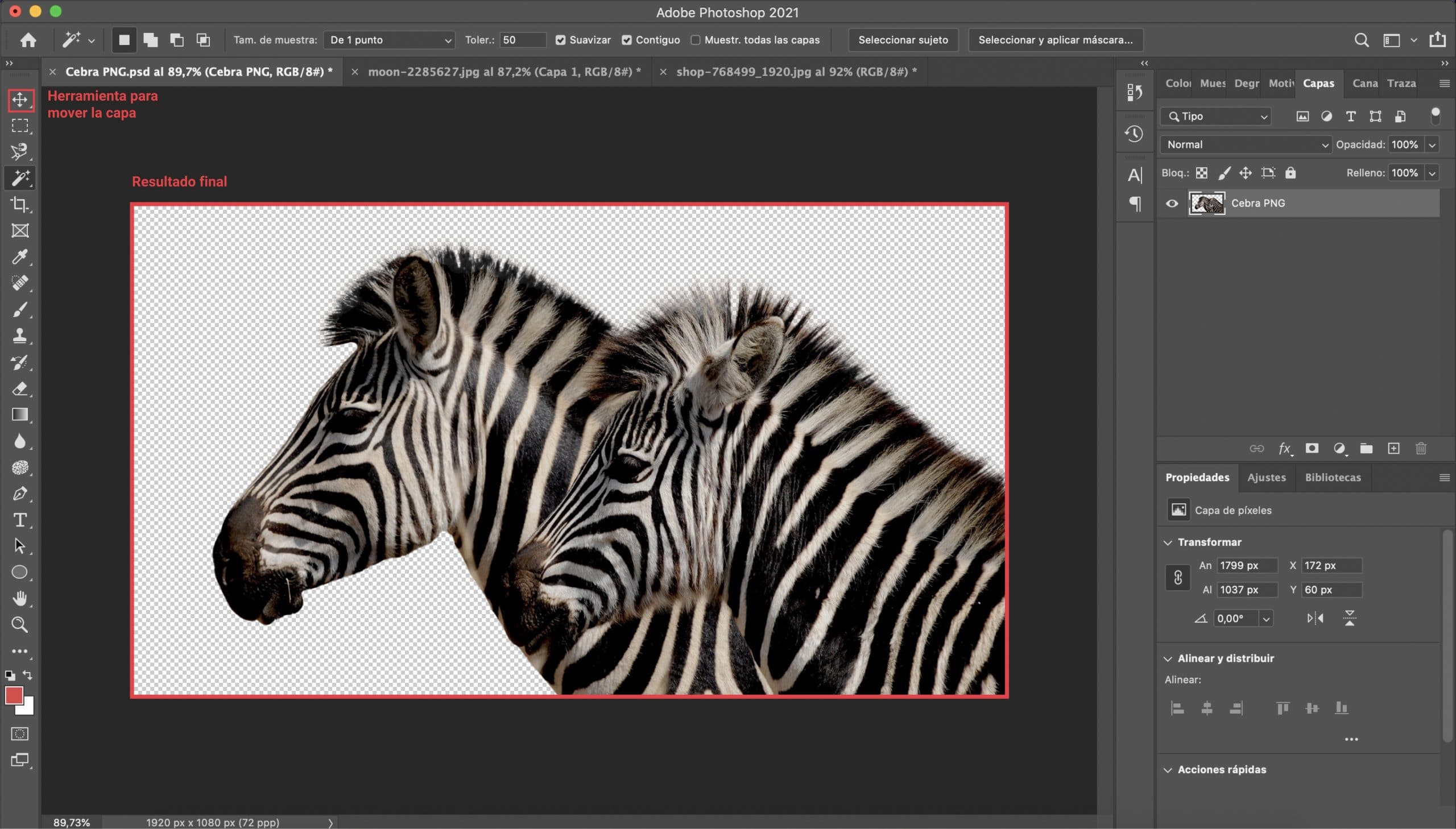Select the Lasso tool

[20, 152]
